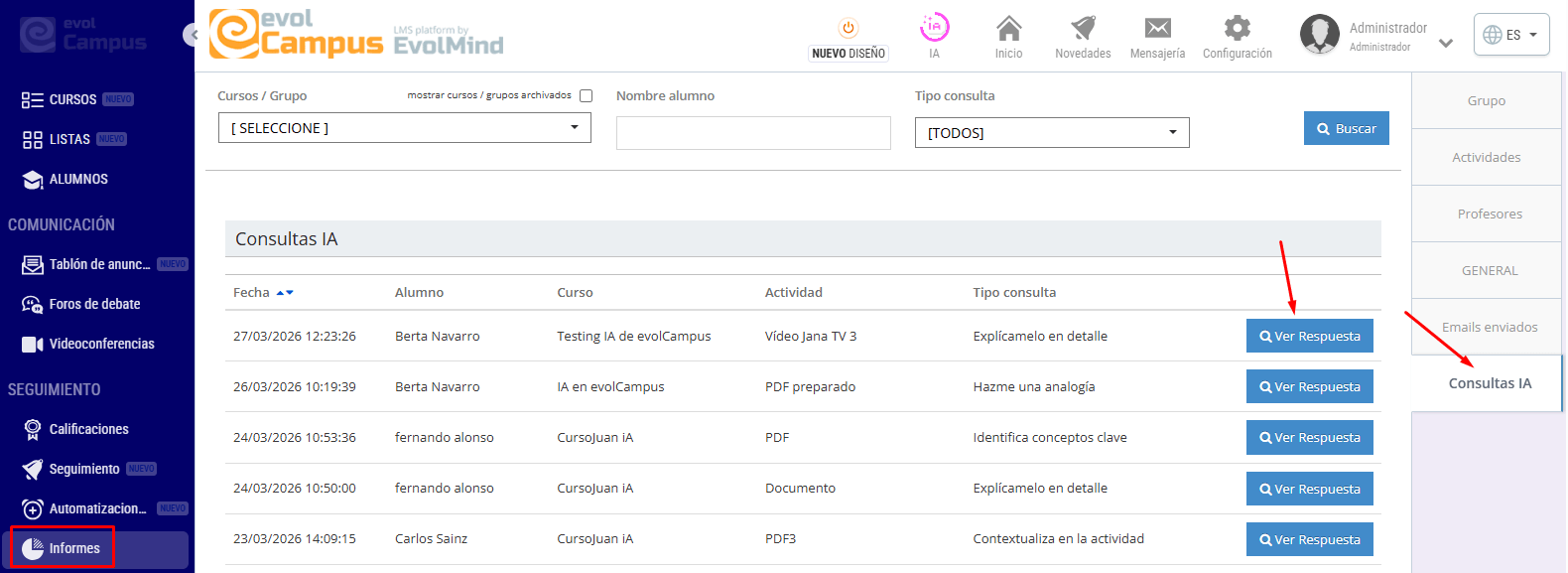Click the Alumno column header

tap(419, 293)
